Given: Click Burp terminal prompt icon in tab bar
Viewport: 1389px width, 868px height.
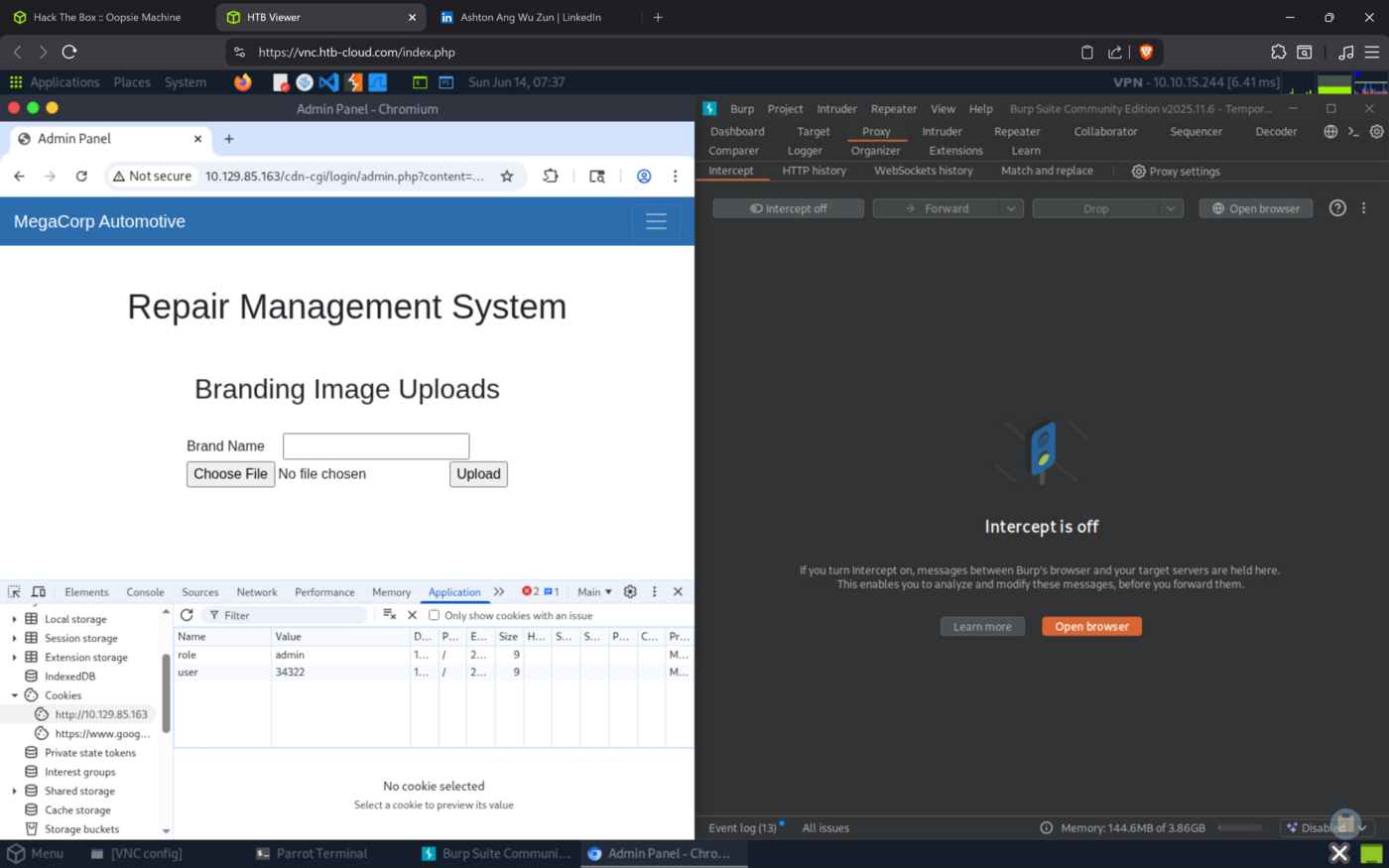Looking at the screenshot, I should (x=1353, y=131).
